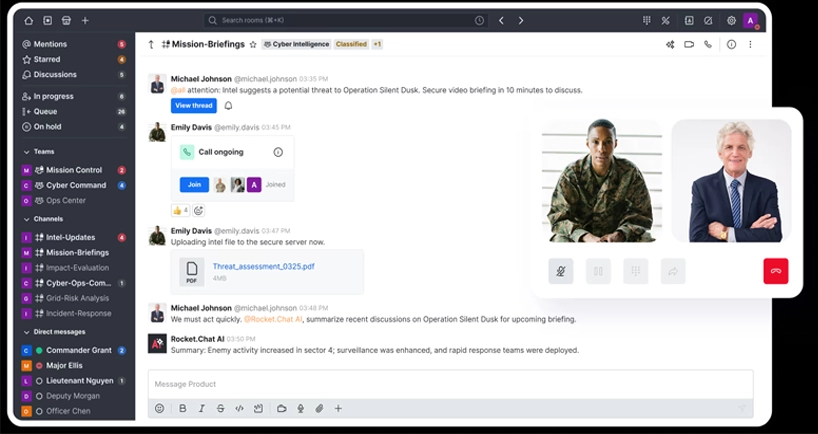Toggle thread notification bell
This screenshot has width=818, height=434.
[x=228, y=105]
